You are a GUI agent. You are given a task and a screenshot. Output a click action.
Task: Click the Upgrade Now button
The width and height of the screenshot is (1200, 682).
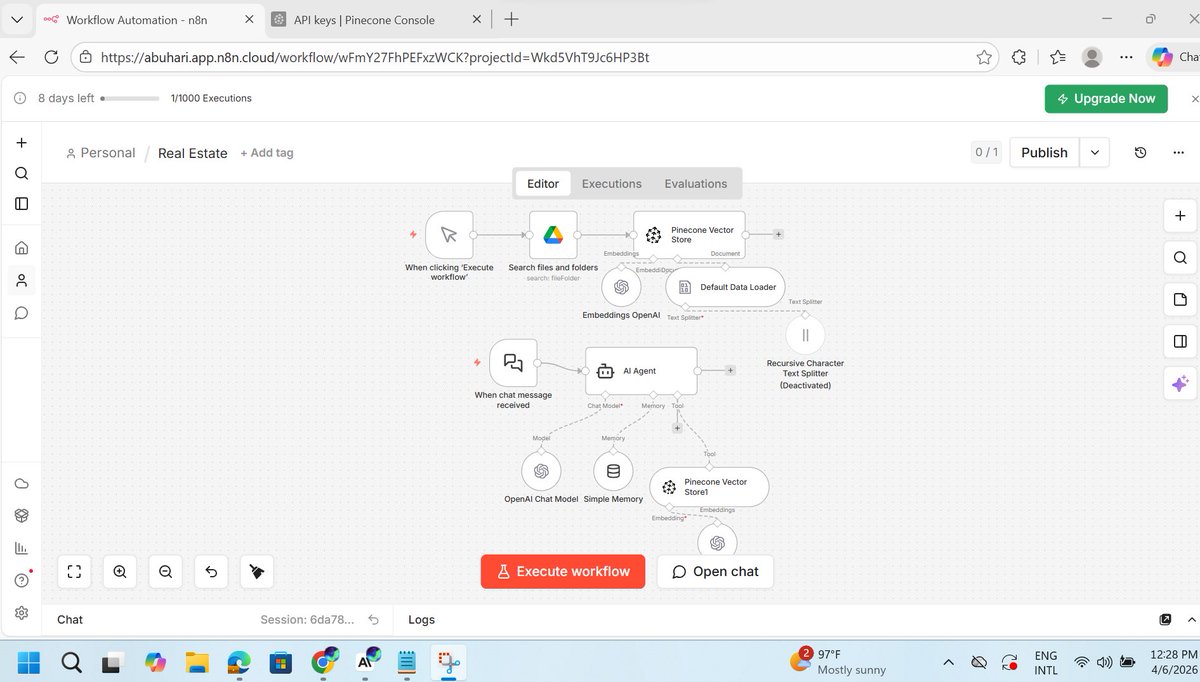[x=1106, y=98]
